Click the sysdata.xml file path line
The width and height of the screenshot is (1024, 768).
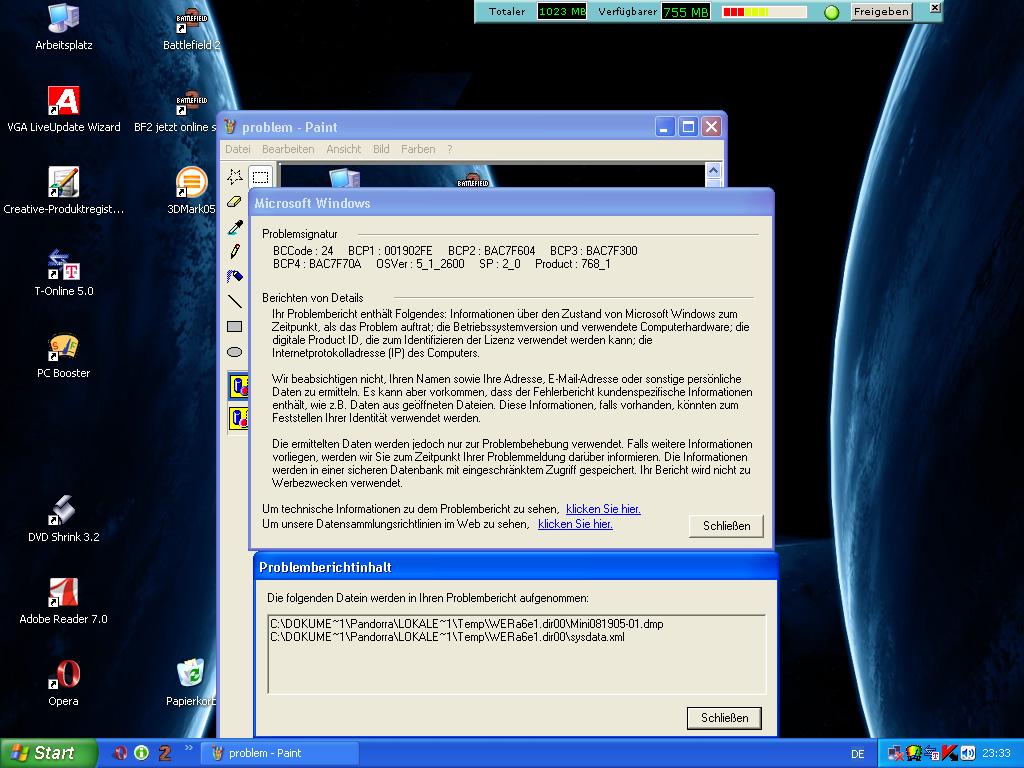[447, 637]
